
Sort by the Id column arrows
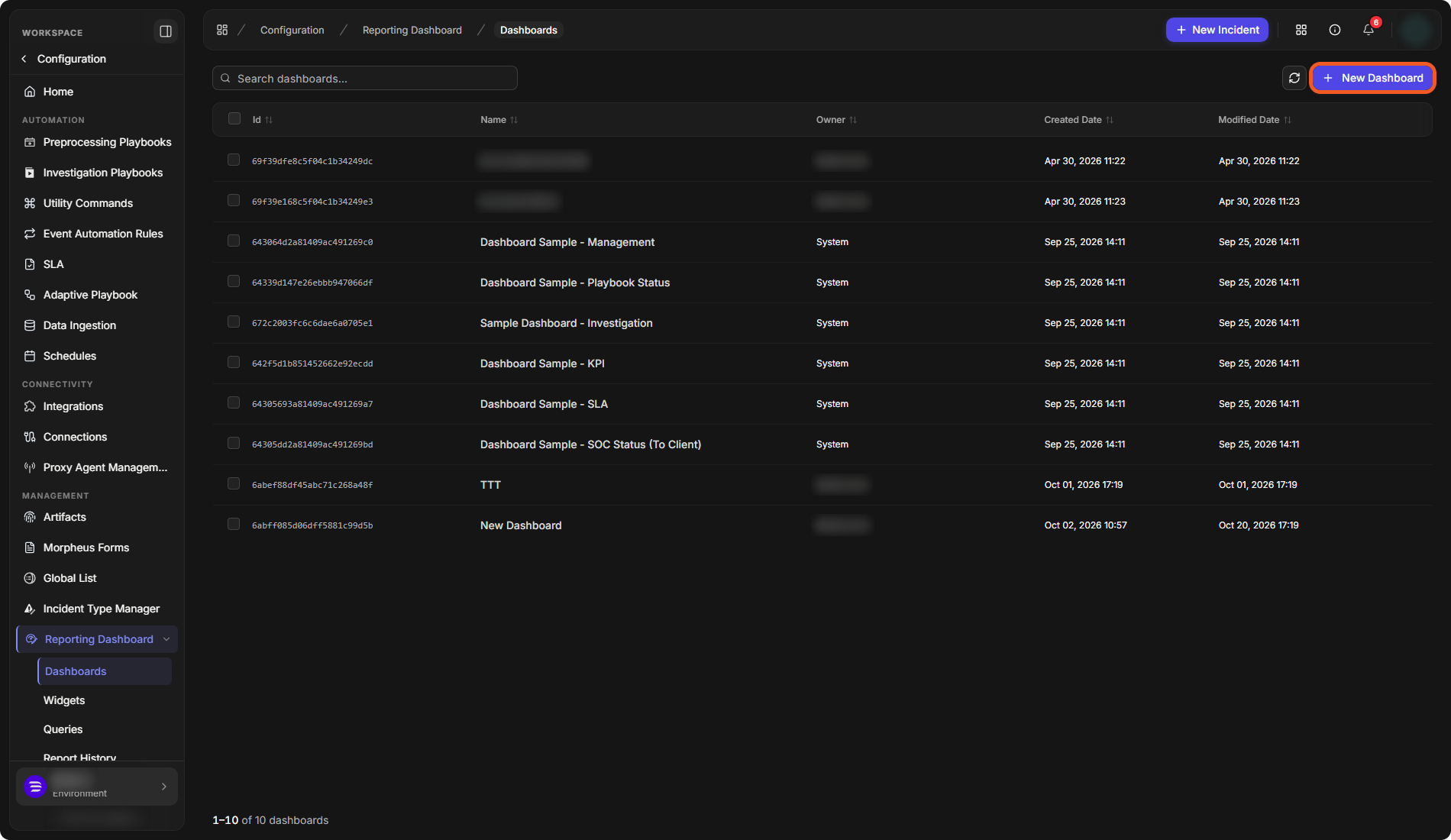(269, 120)
